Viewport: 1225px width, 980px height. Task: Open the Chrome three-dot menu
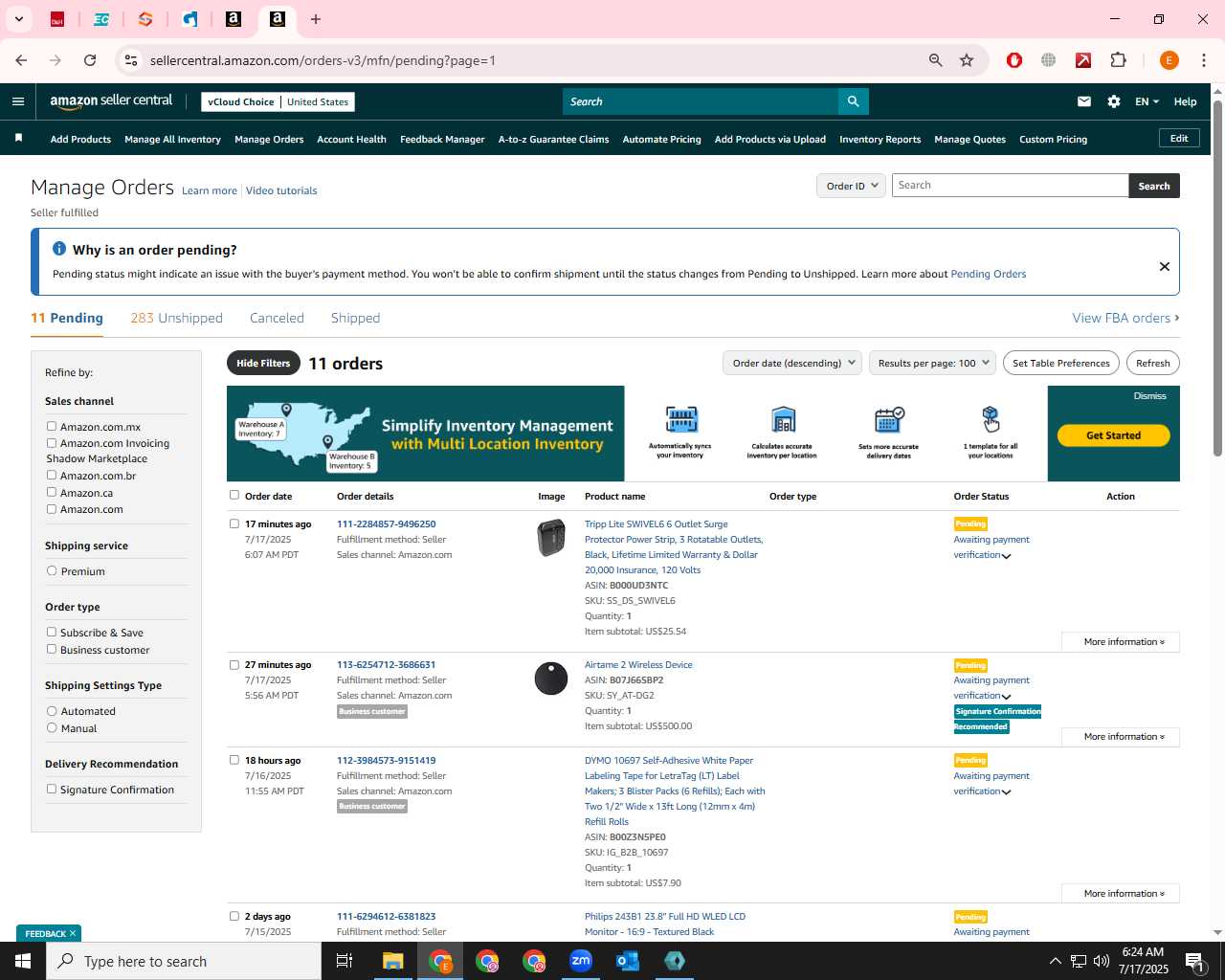[x=1204, y=60]
